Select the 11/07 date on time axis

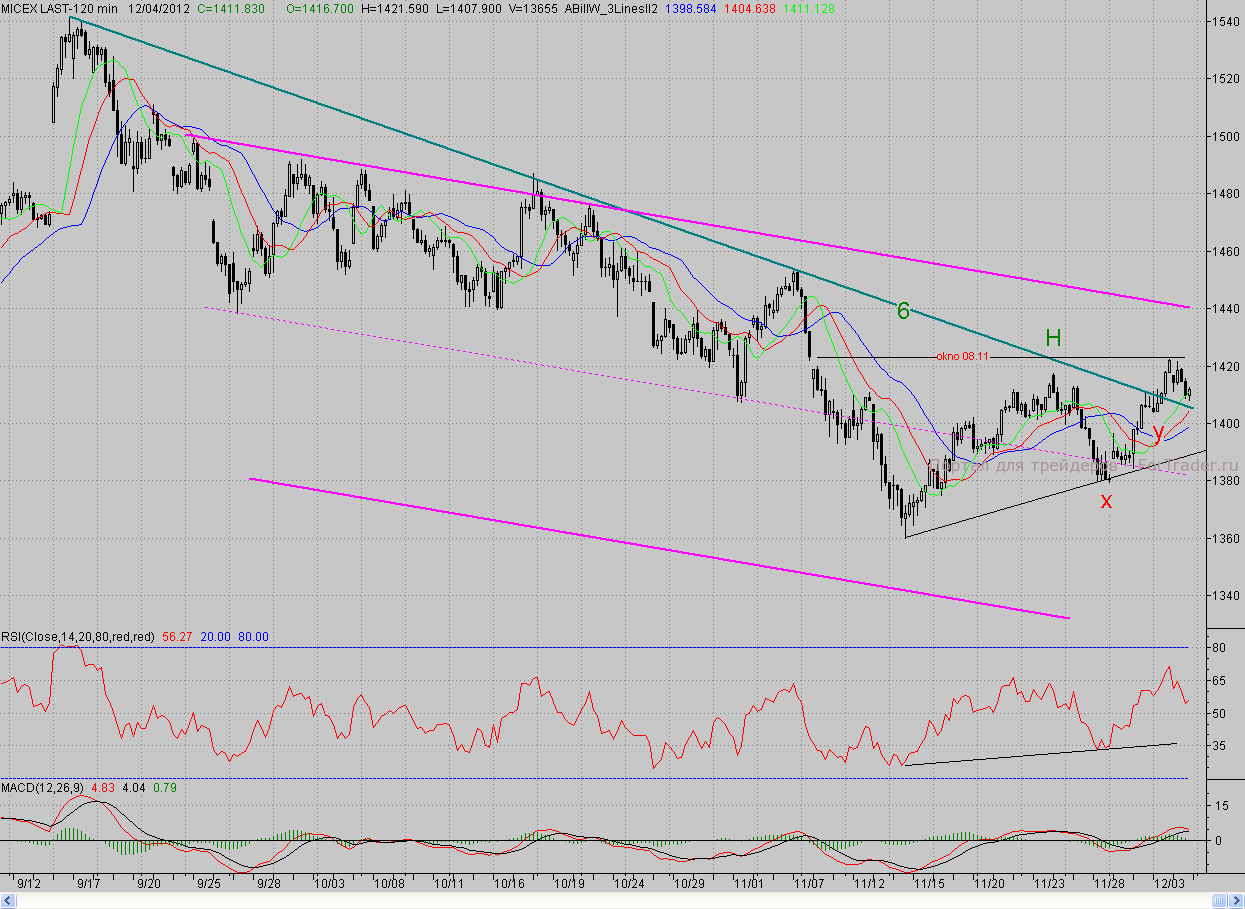808,884
